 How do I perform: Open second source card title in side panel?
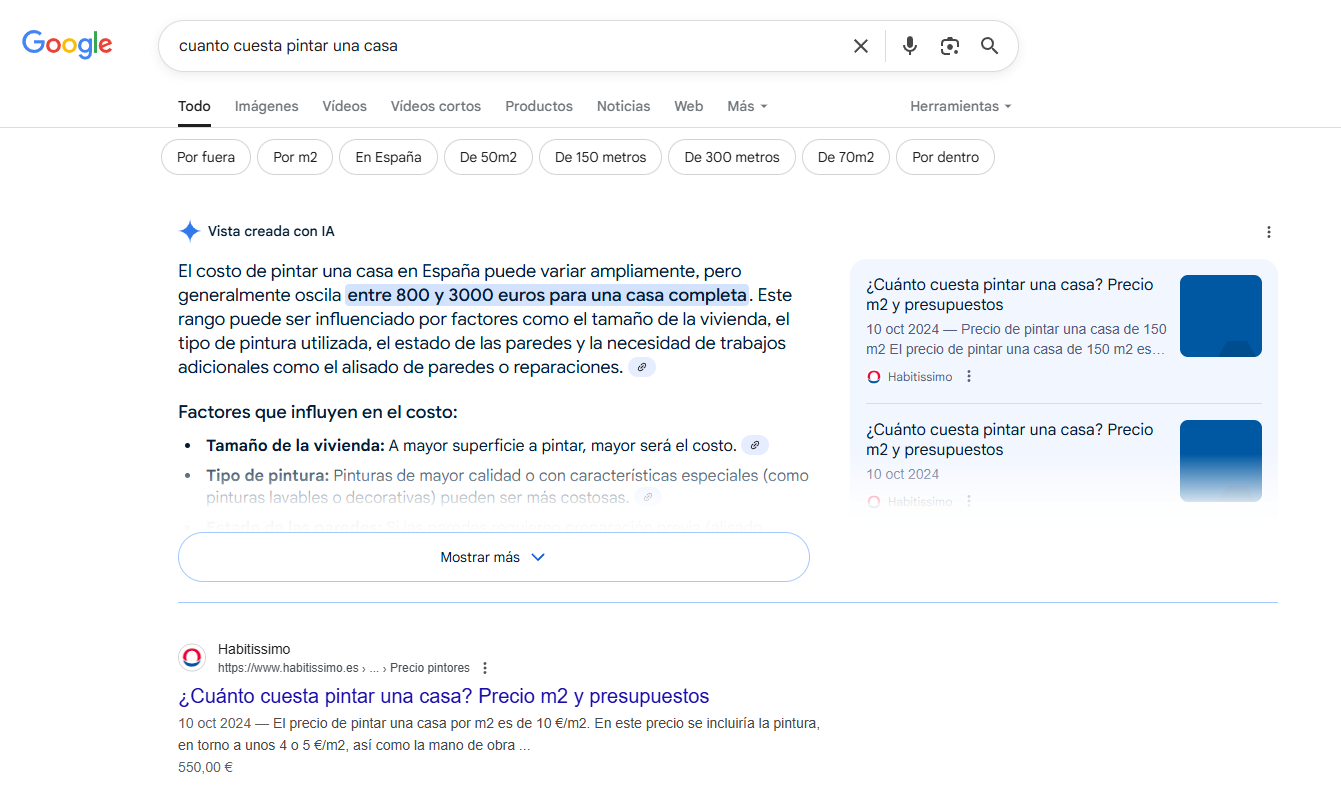1010,440
